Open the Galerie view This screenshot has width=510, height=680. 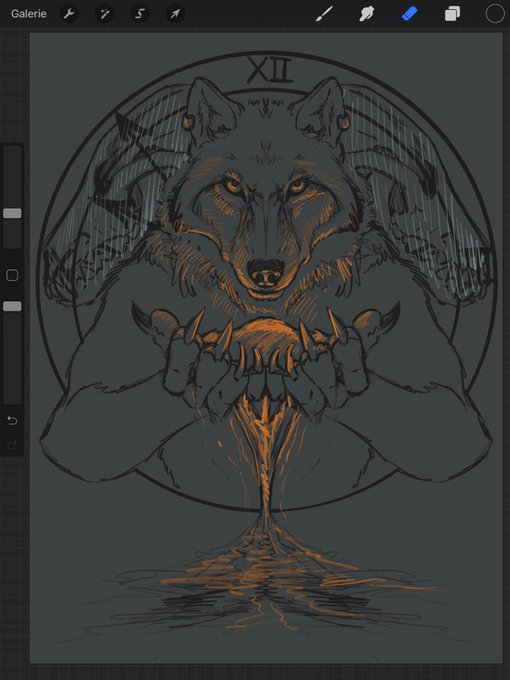(x=29, y=14)
